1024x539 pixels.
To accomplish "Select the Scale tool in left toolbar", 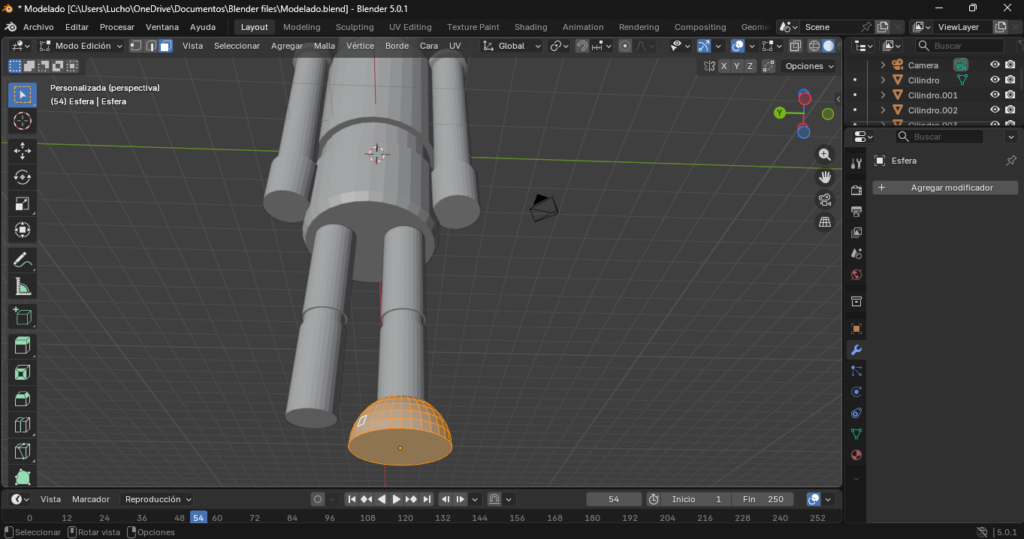I will (x=22, y=204).
